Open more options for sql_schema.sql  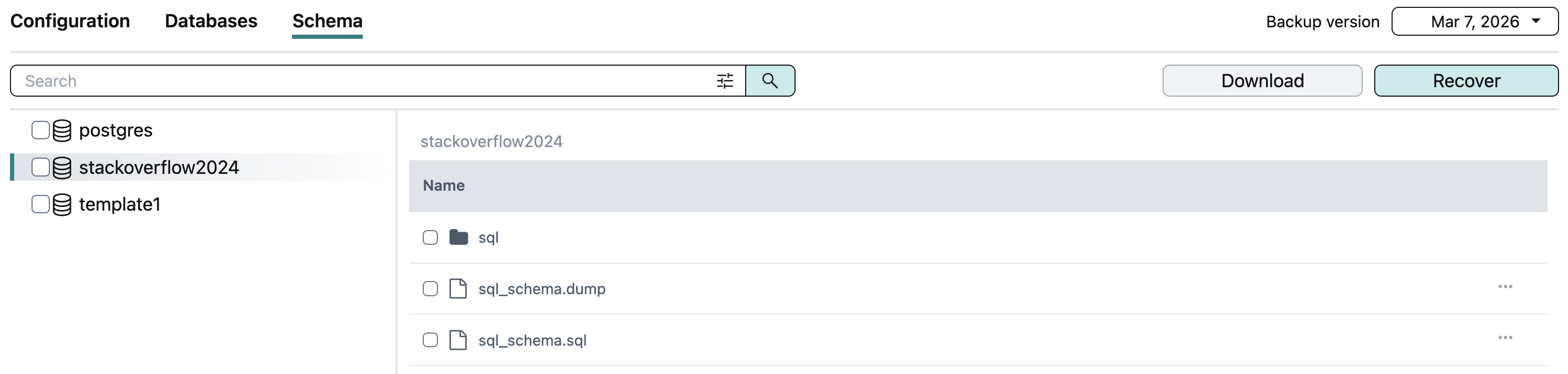(x=1504, y=338)
